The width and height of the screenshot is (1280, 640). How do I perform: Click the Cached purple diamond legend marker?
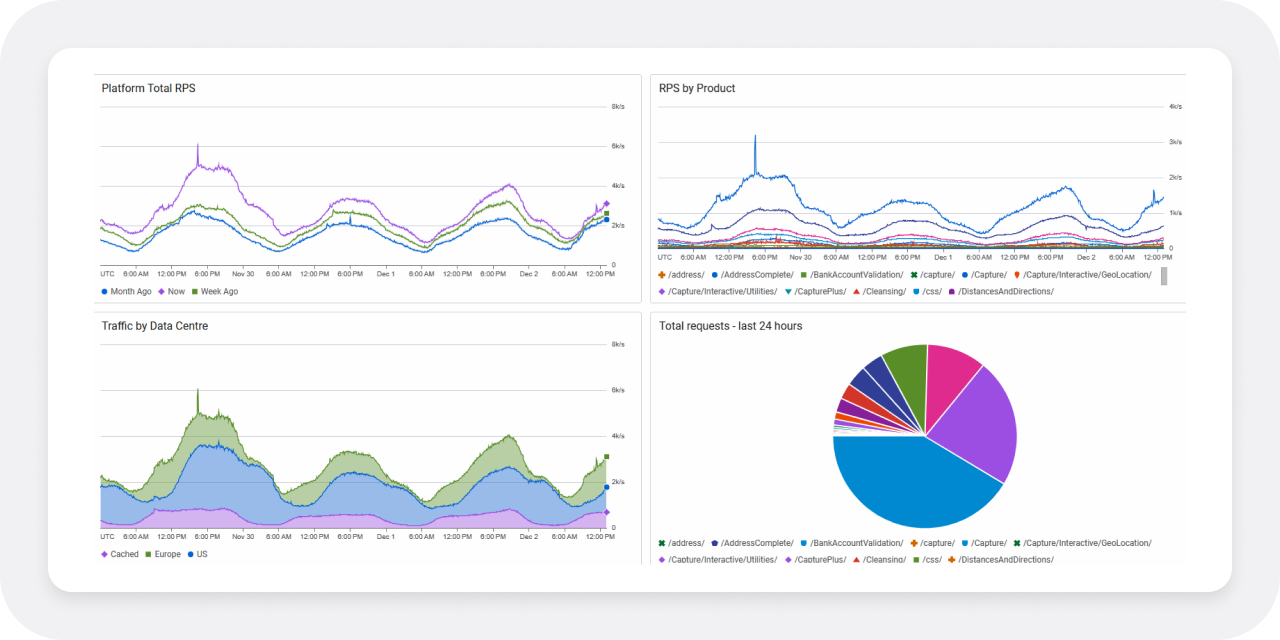[x=105, y=554]
